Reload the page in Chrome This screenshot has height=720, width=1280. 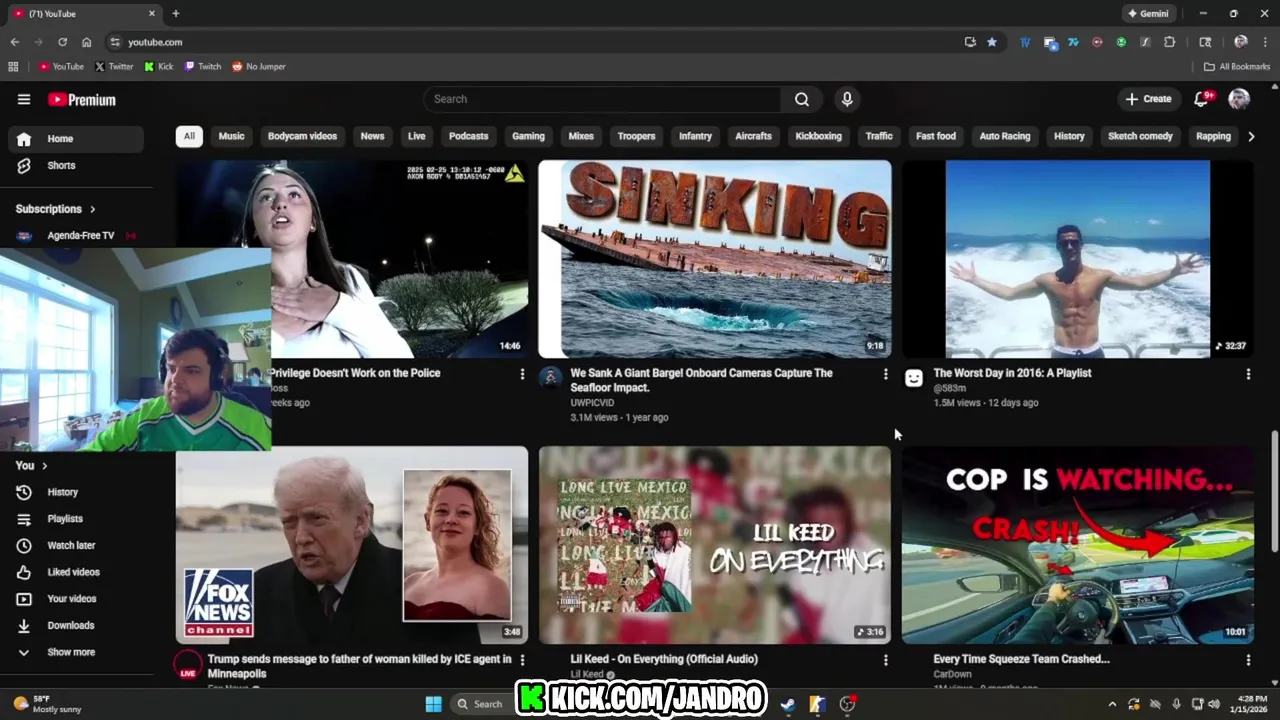point(62,42)
